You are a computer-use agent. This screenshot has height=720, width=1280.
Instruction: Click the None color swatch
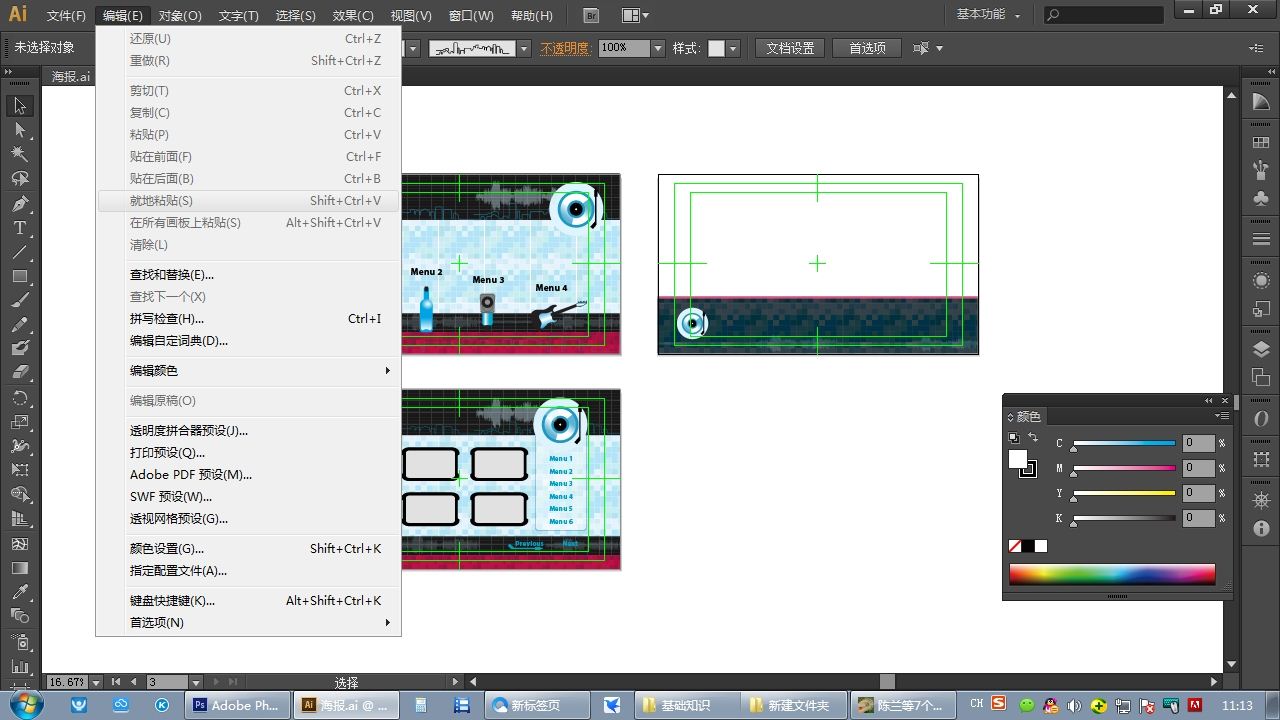1015,546
